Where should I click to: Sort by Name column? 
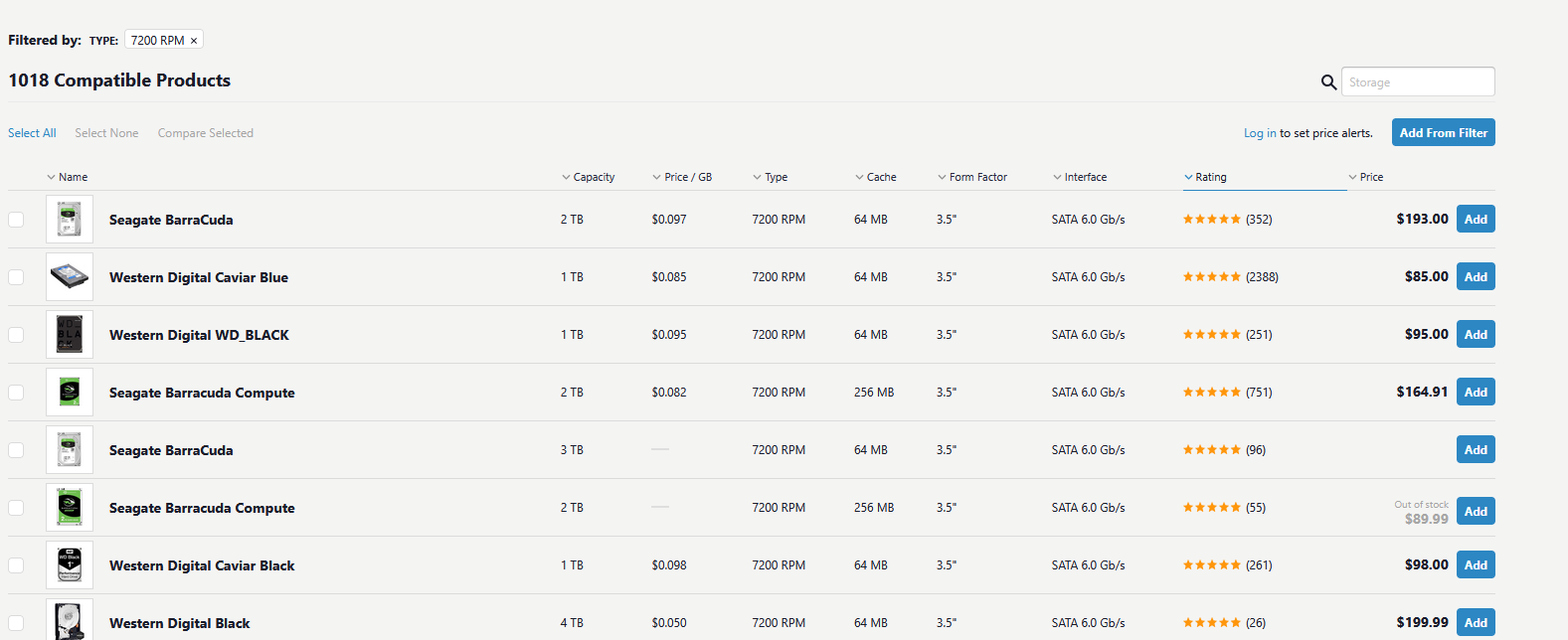click(68, 177)
